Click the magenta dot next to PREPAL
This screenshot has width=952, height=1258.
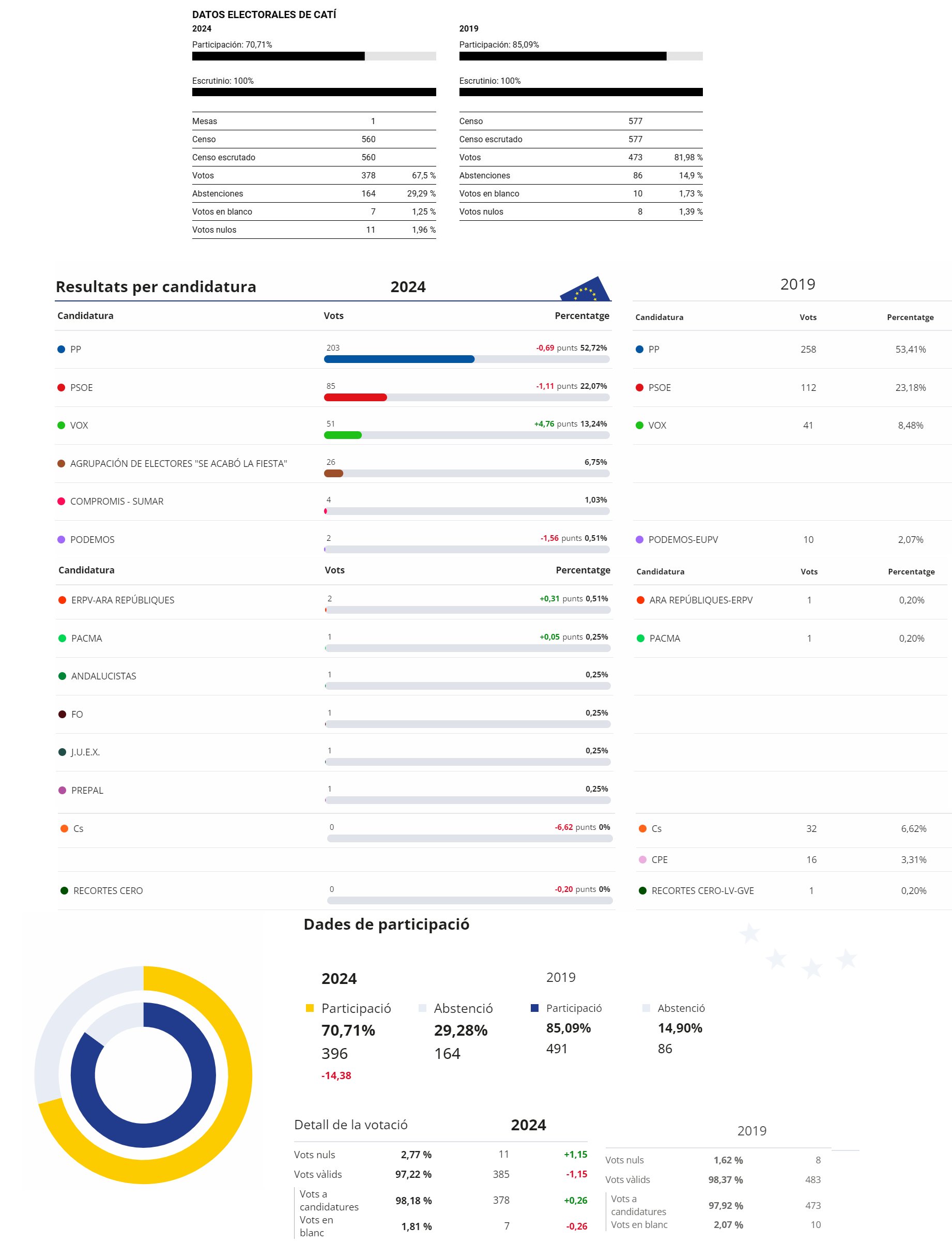pos(63,790)
